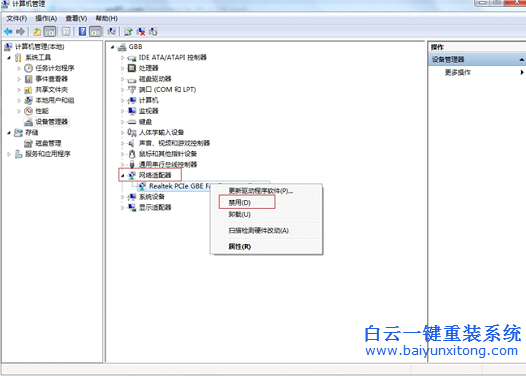
Task: Click the 任务计划程序 clock icon
Action: tap(29, 68)
